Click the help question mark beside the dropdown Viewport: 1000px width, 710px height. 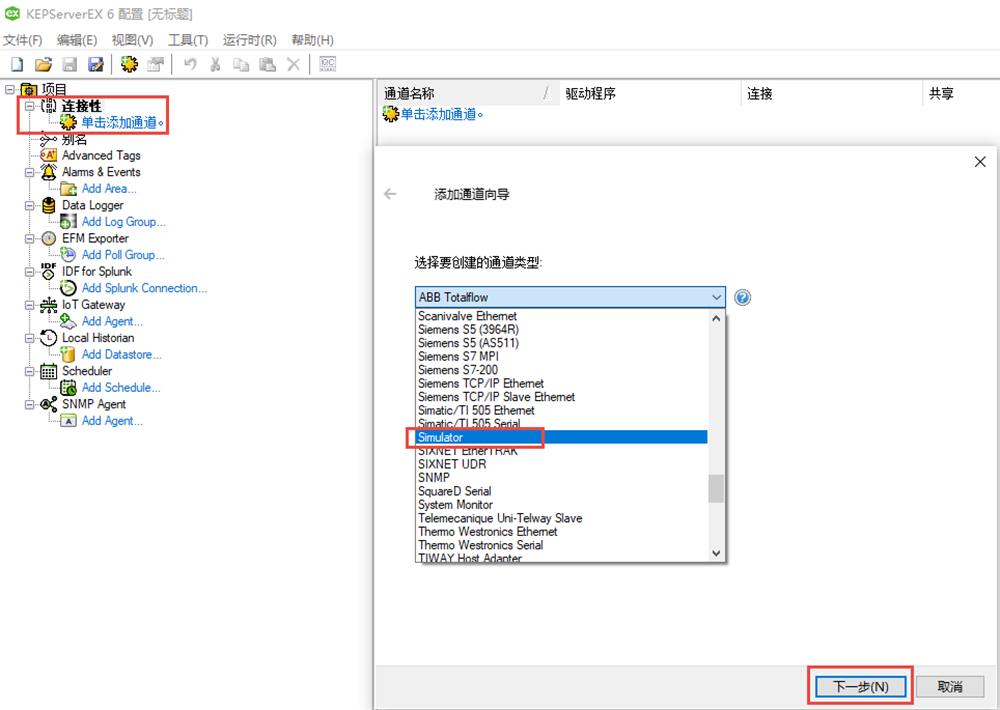click(742, 297)
